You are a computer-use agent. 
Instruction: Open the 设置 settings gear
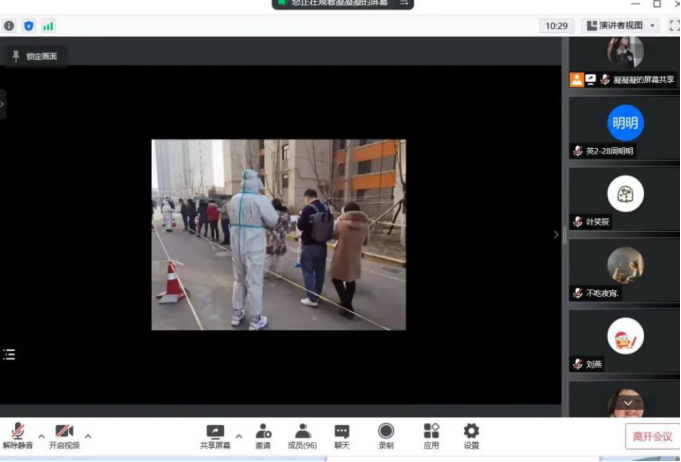(x=471, y=431)
